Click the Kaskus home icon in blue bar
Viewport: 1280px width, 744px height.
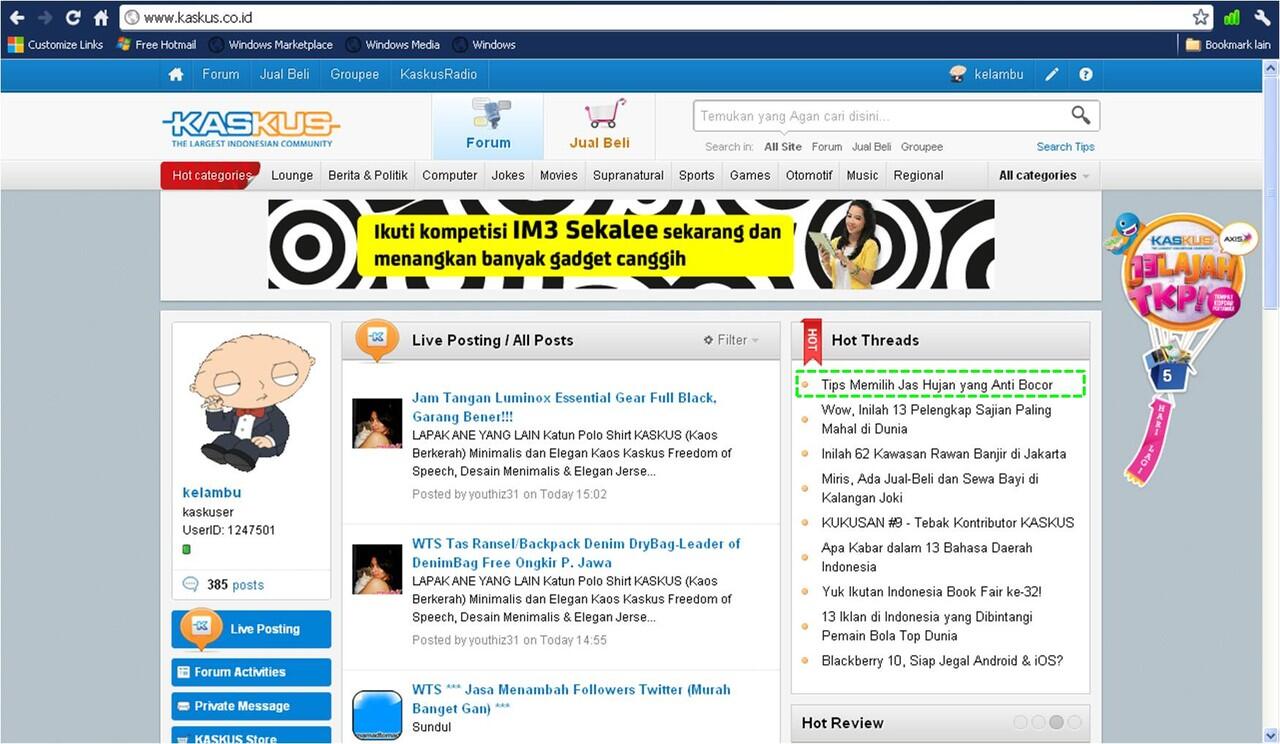click(x=176, y=74)
